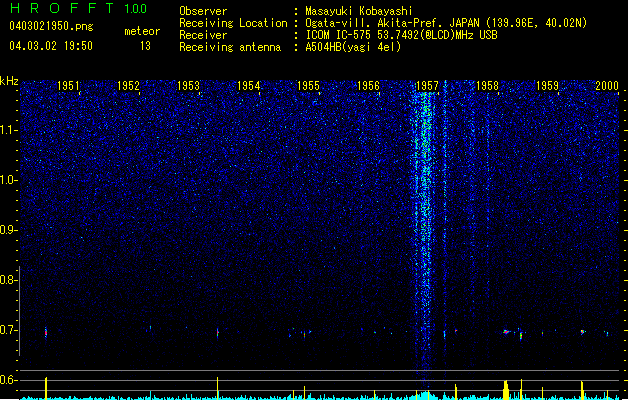Click the Receiver label

tap(203, 35)
